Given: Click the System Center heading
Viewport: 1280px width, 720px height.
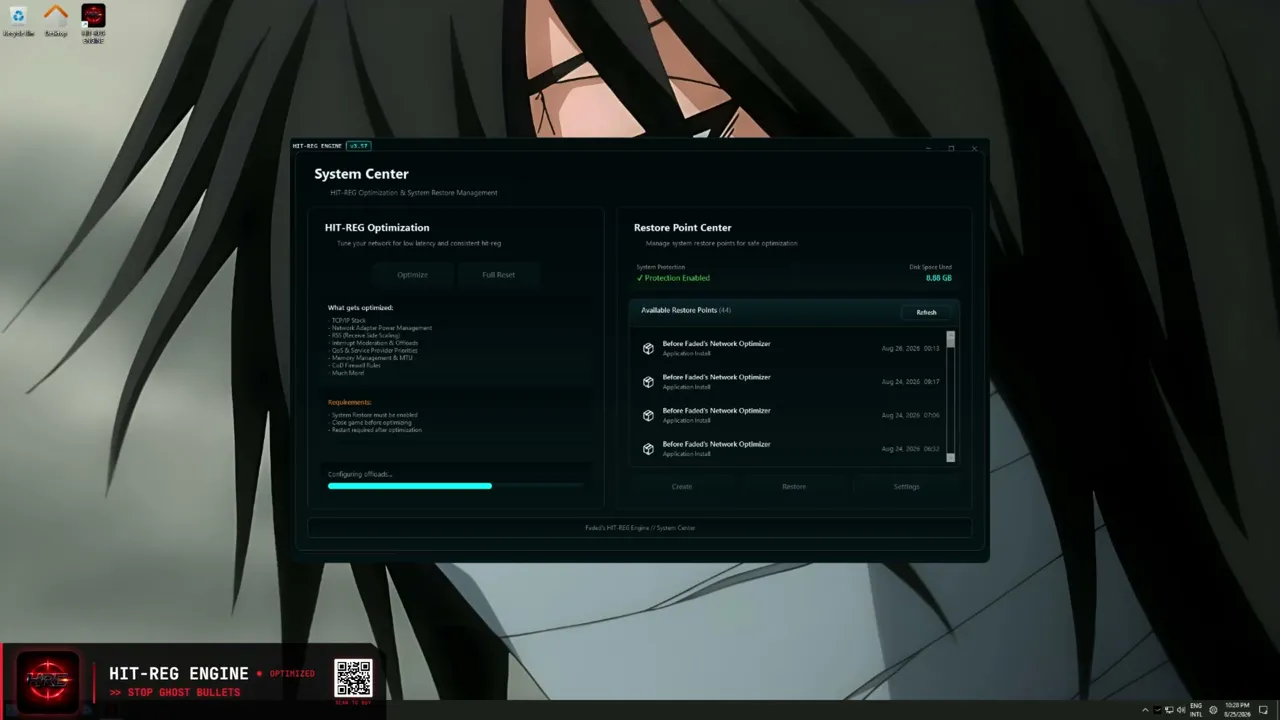Looking at the screenshot, I should point(361,174).
